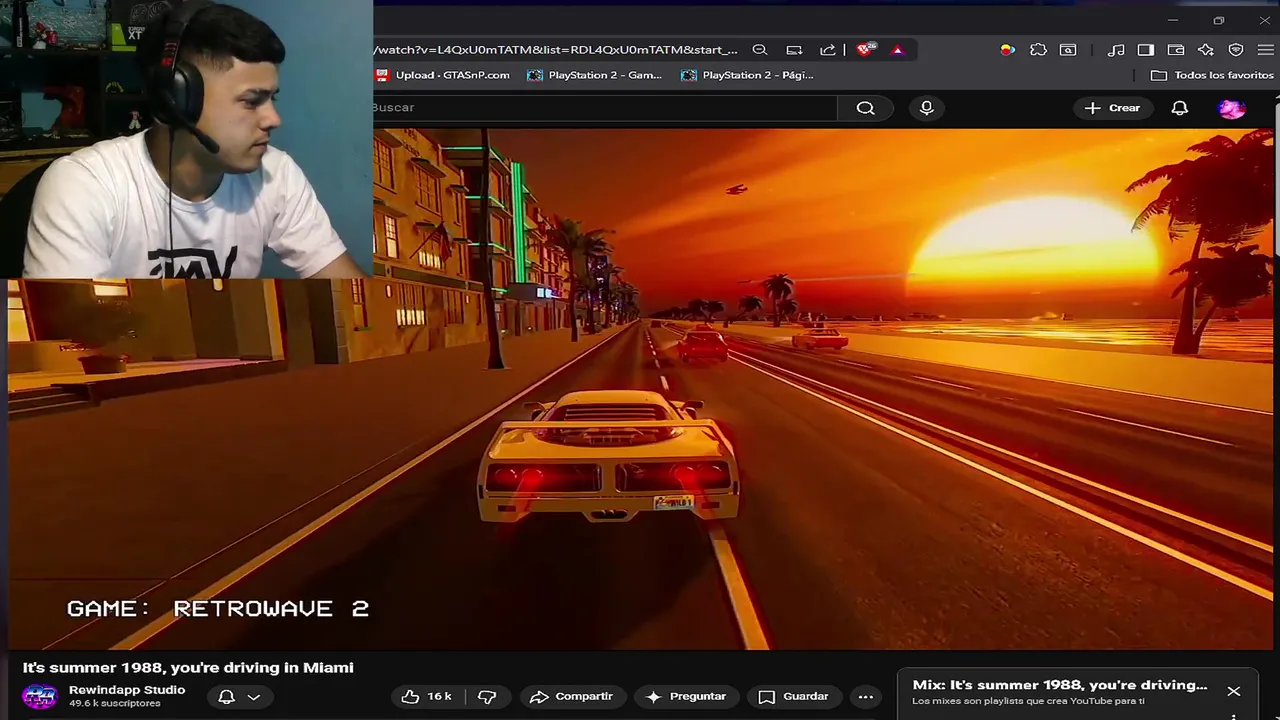The height and width of the screenshot is (720, 1280).
Task: Click the video player to pause
Action: click(640, 390)
